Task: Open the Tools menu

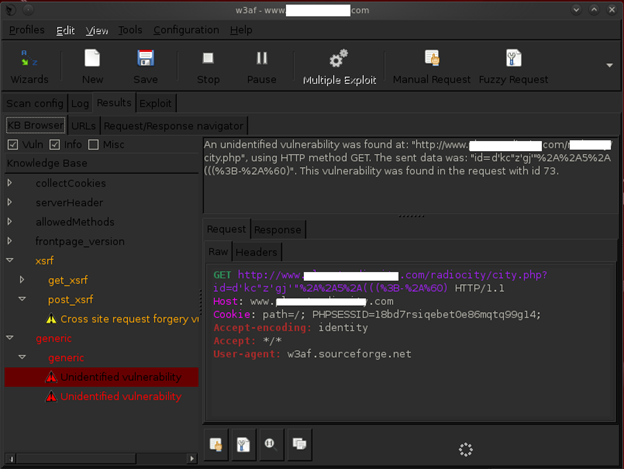Action: click(x=130, y=30)
